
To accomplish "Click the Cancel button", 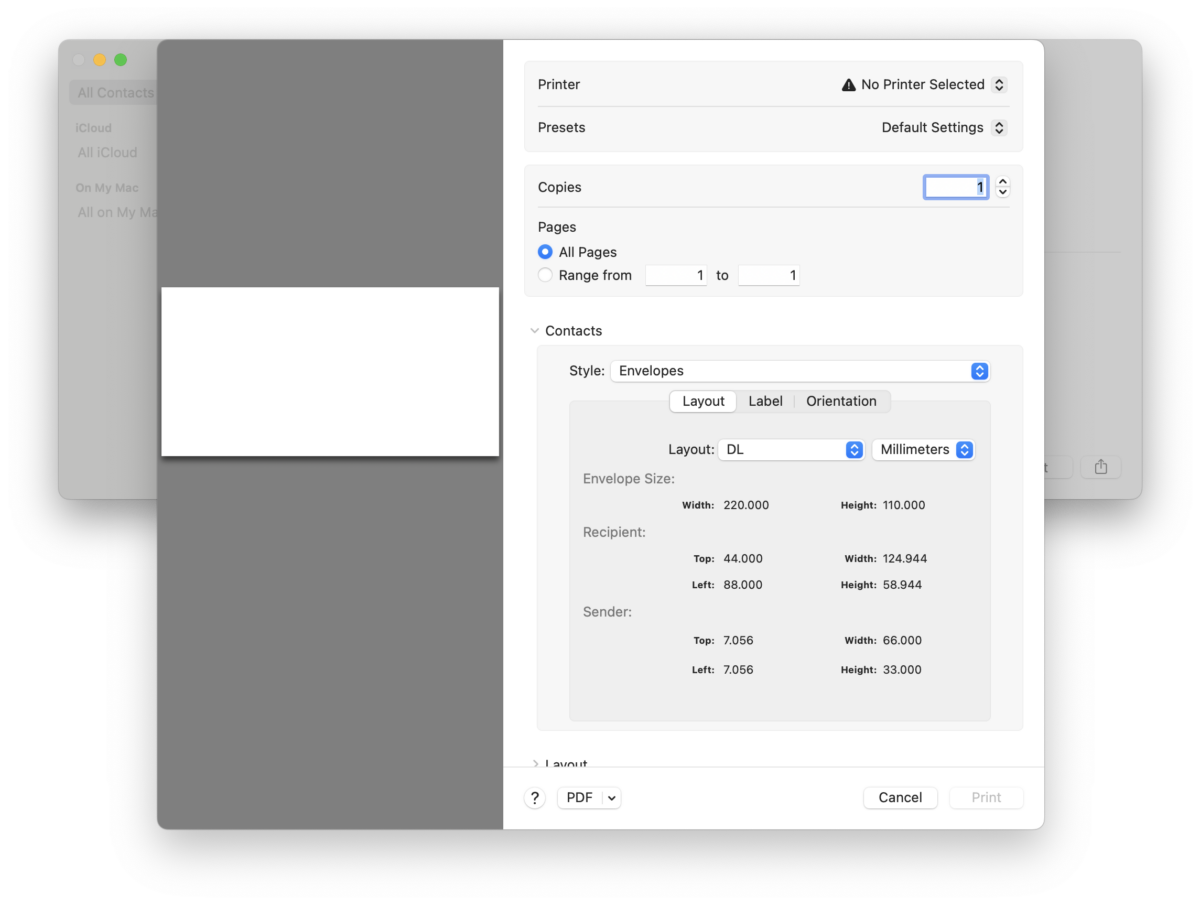I will (x=900, y=798).
